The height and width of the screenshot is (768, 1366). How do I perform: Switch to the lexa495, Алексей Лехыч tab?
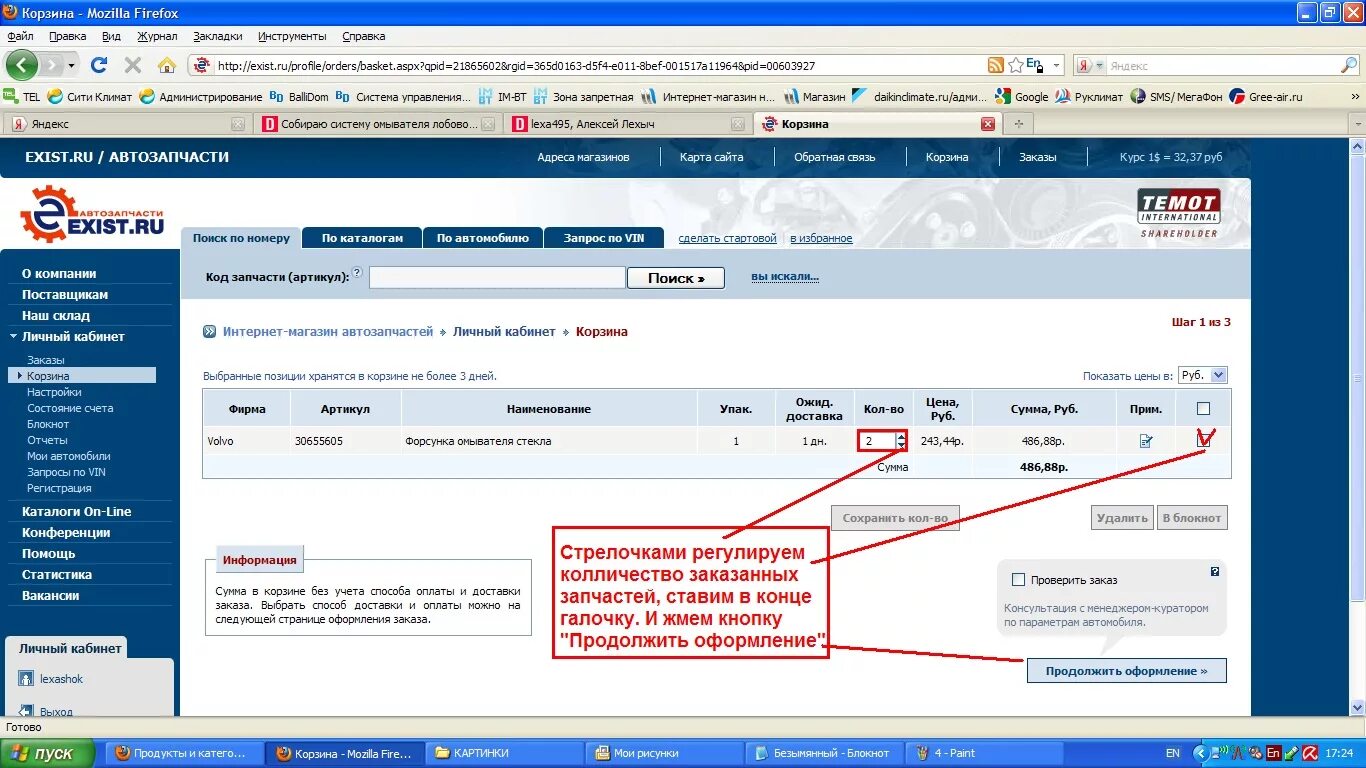click(627, 124)
